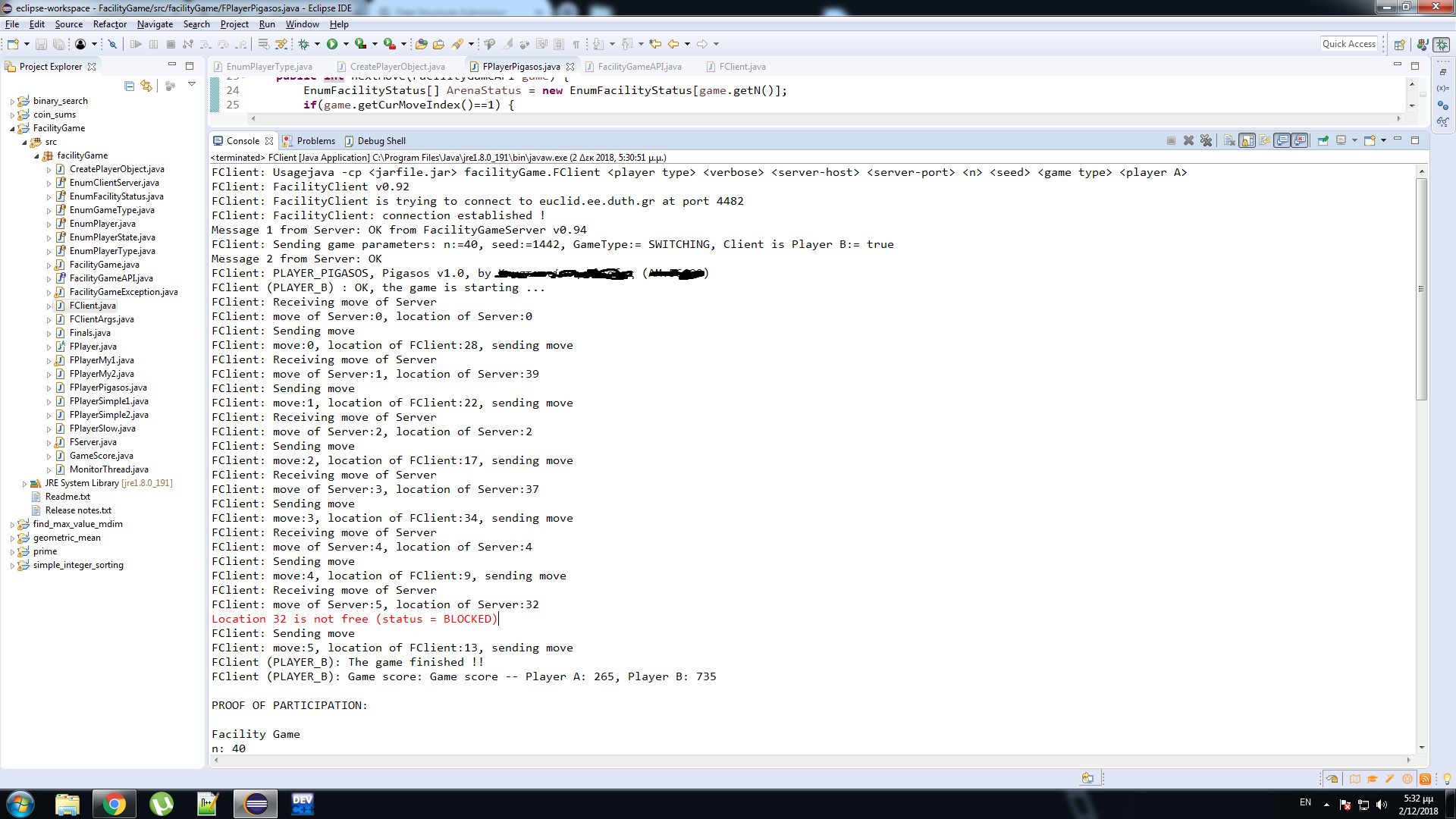Toggle Link with Editor in Project Explorer
The width and height of the screenshot is (1456, 819).
click(146, 86)
